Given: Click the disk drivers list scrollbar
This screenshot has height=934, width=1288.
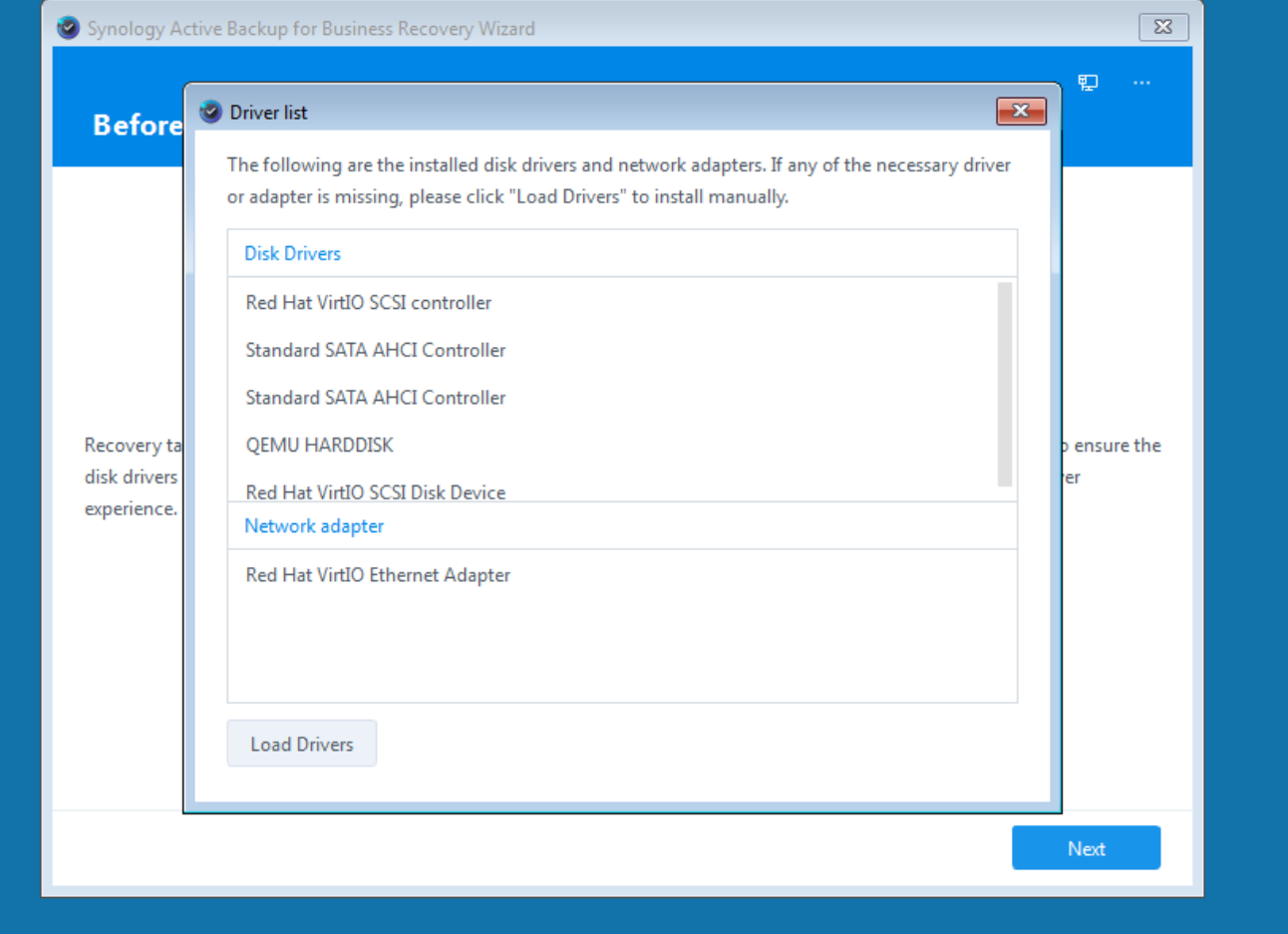Looking at the screenshot, I should click(x=1005, y=385).
